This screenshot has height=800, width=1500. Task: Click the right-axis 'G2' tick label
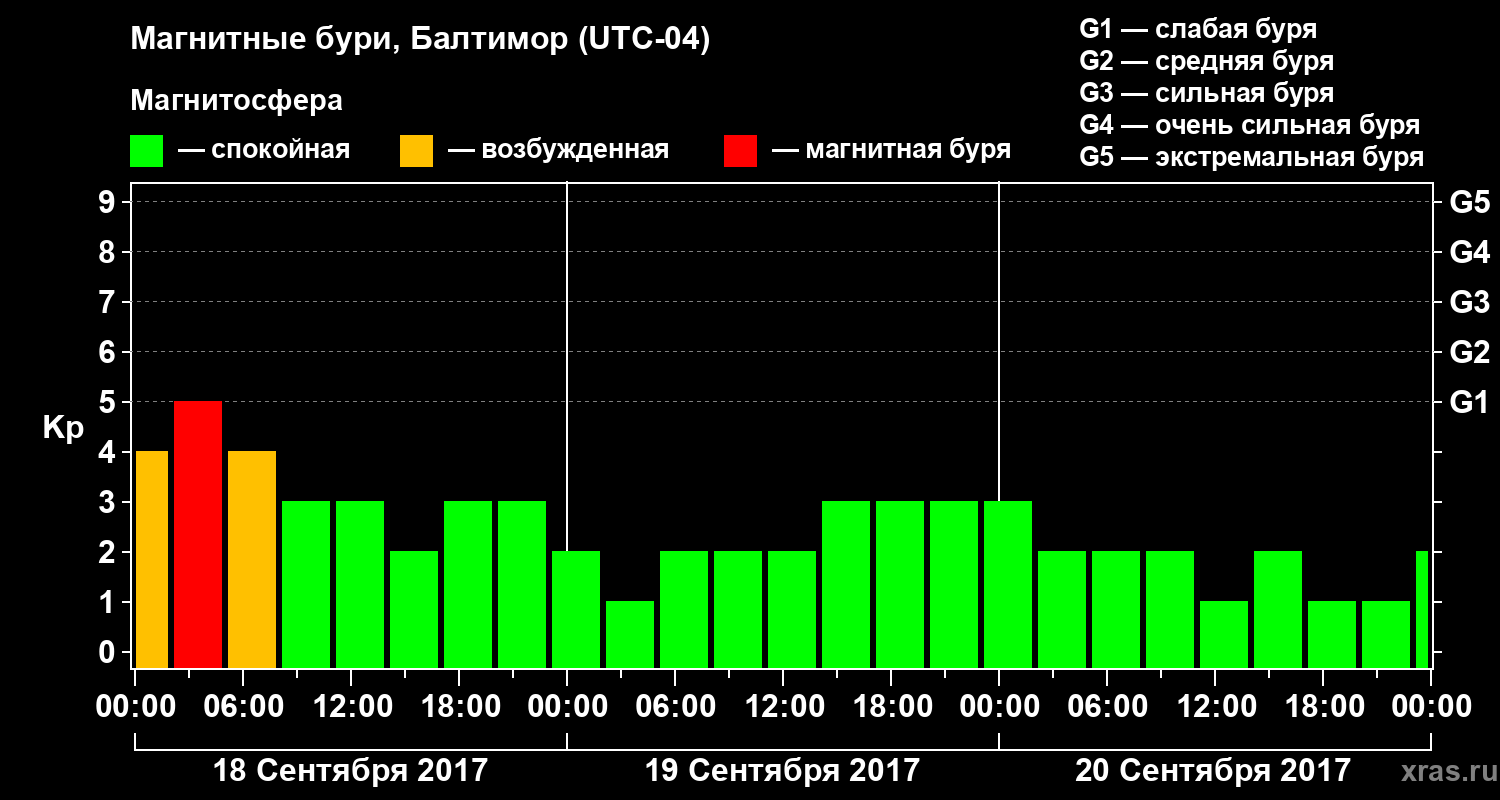click(1469, 353)
